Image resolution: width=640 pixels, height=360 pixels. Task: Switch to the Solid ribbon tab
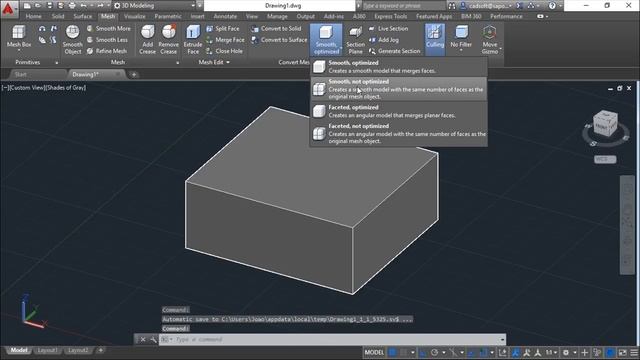pos(58,16)
